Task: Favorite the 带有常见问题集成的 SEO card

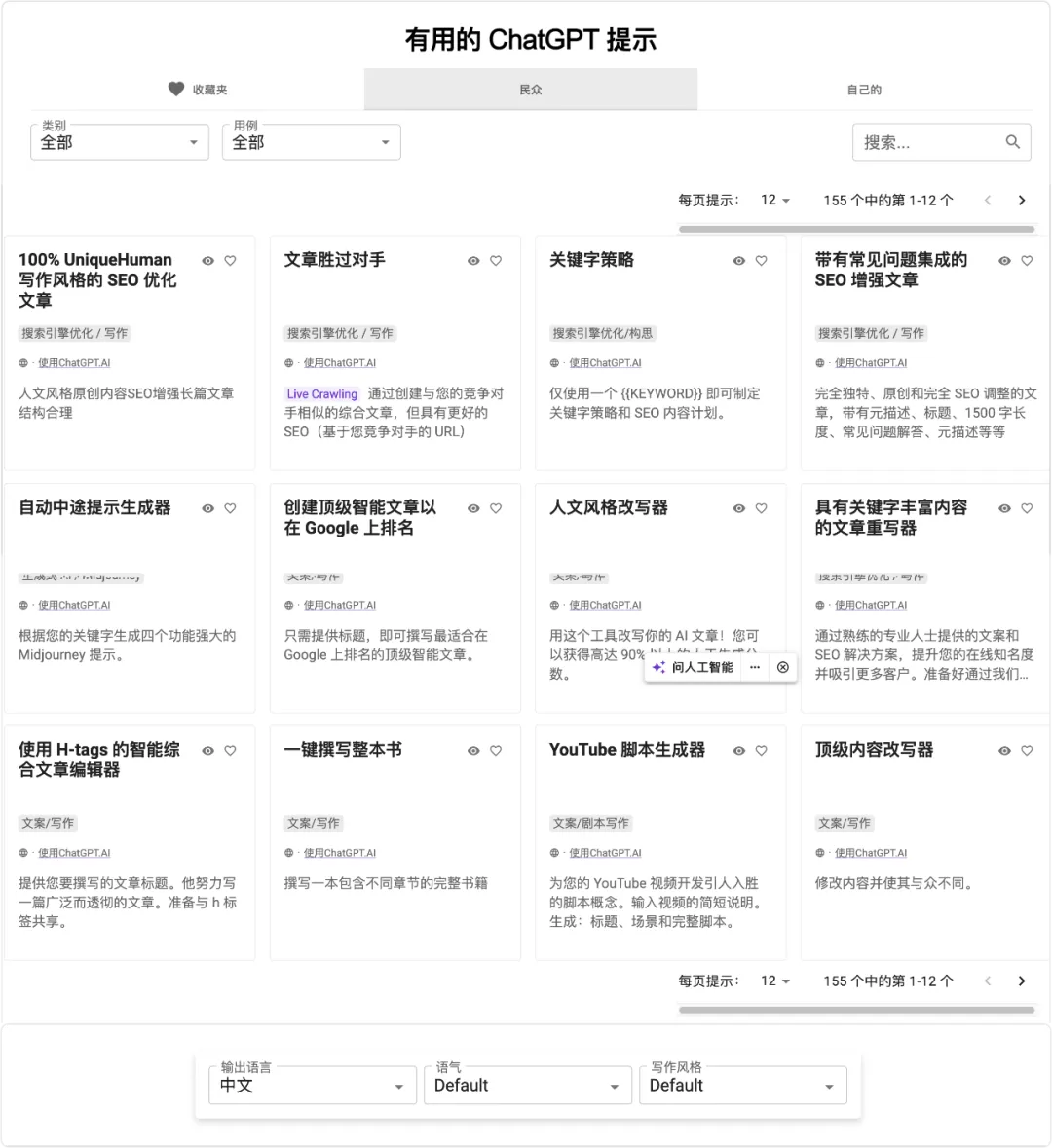Action: (1027, 261)
